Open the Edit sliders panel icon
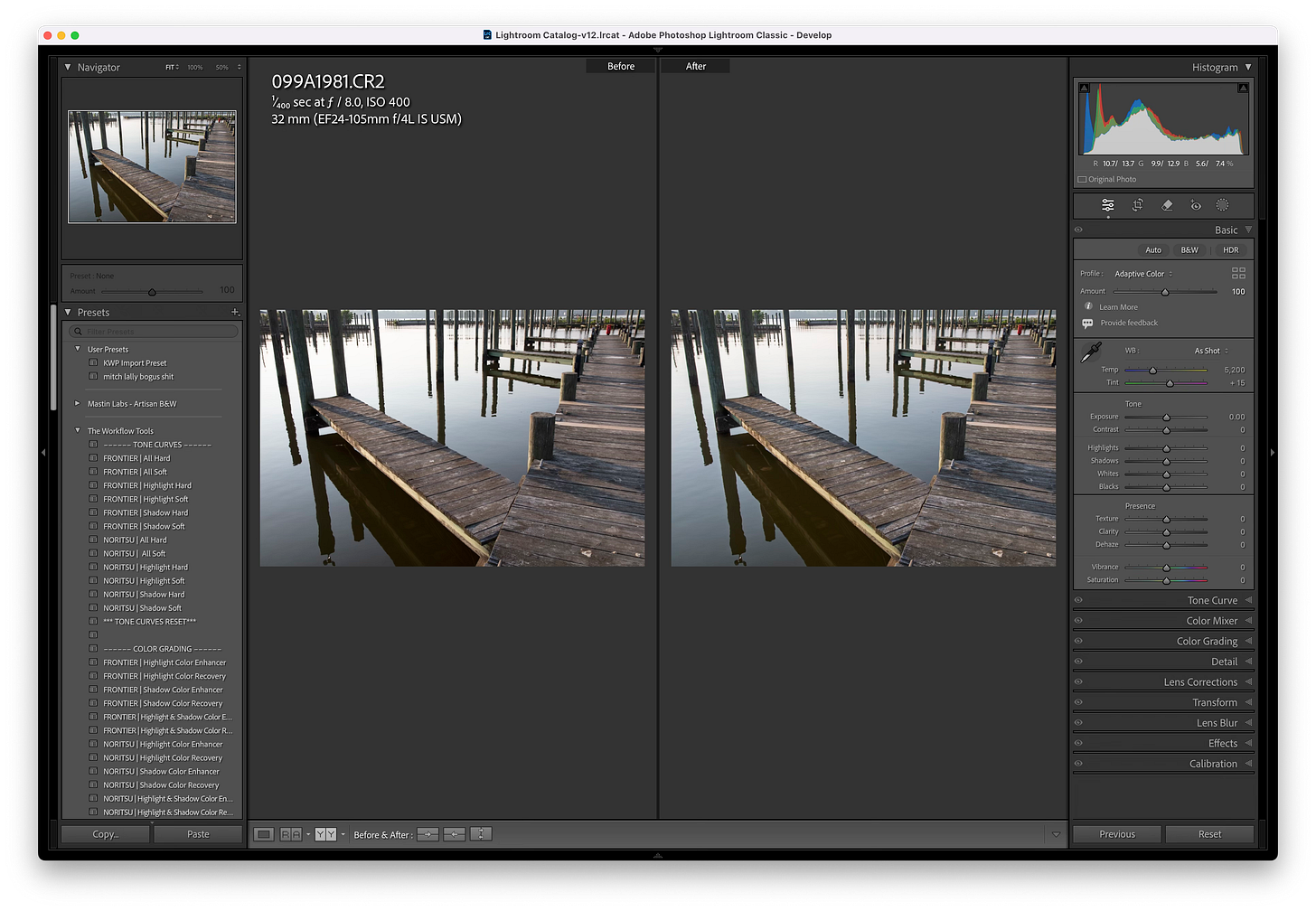Screen dimensions: 1316x911 pyautogui.click(x=1108, y=205)
